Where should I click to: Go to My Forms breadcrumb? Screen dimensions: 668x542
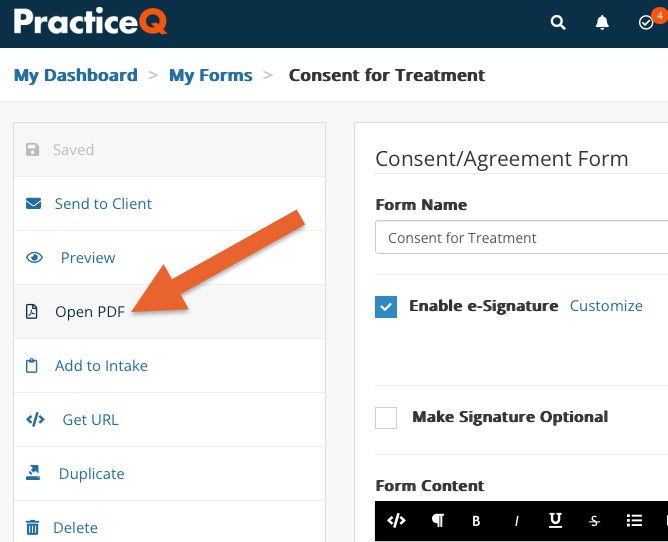coord(211,75)
